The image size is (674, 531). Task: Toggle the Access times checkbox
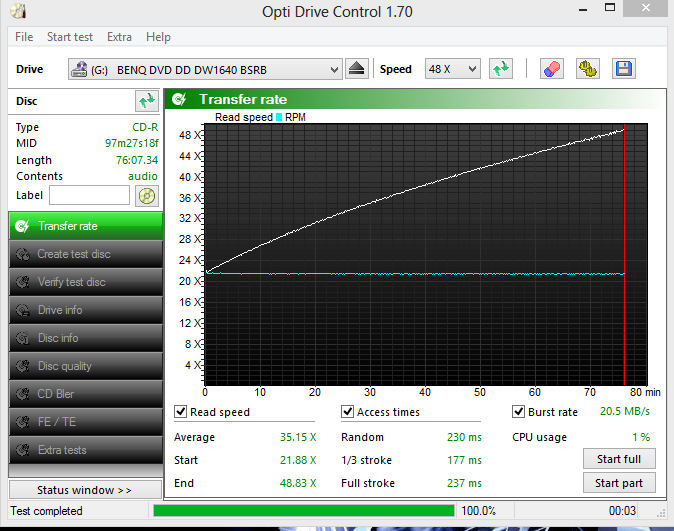(347, 411)
